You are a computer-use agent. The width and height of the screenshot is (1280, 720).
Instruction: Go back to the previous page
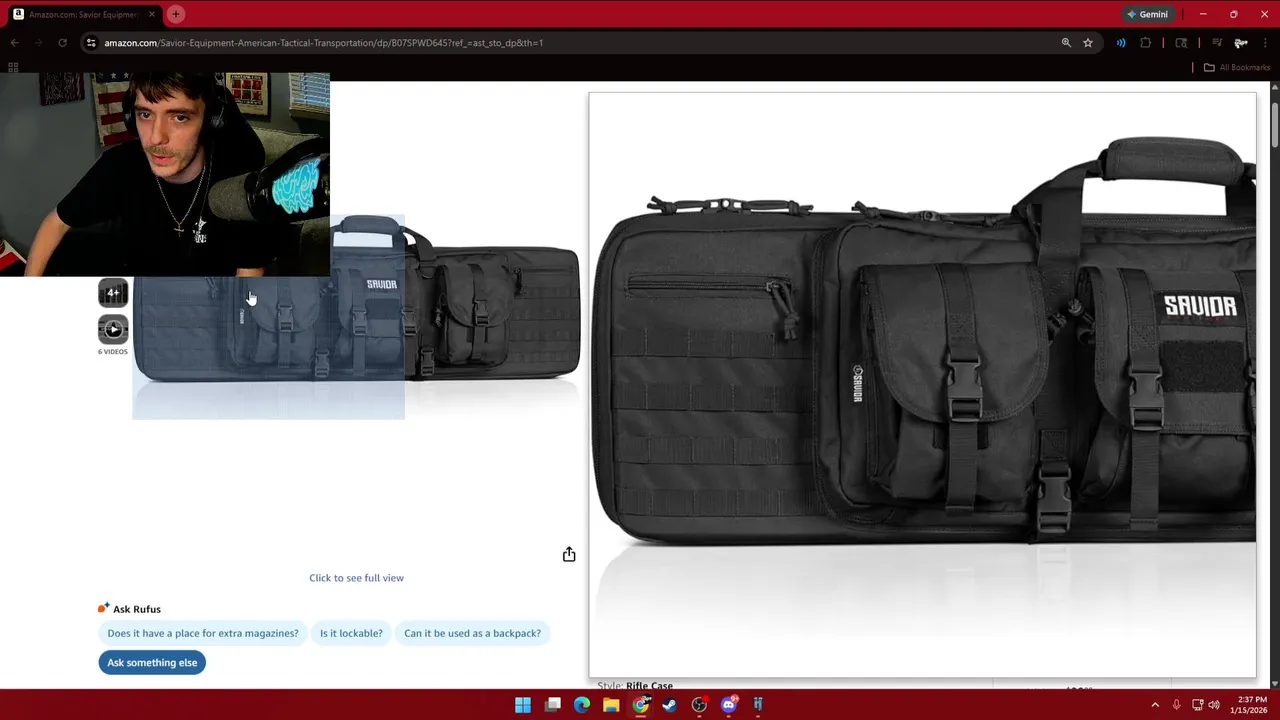coord(14,43)
